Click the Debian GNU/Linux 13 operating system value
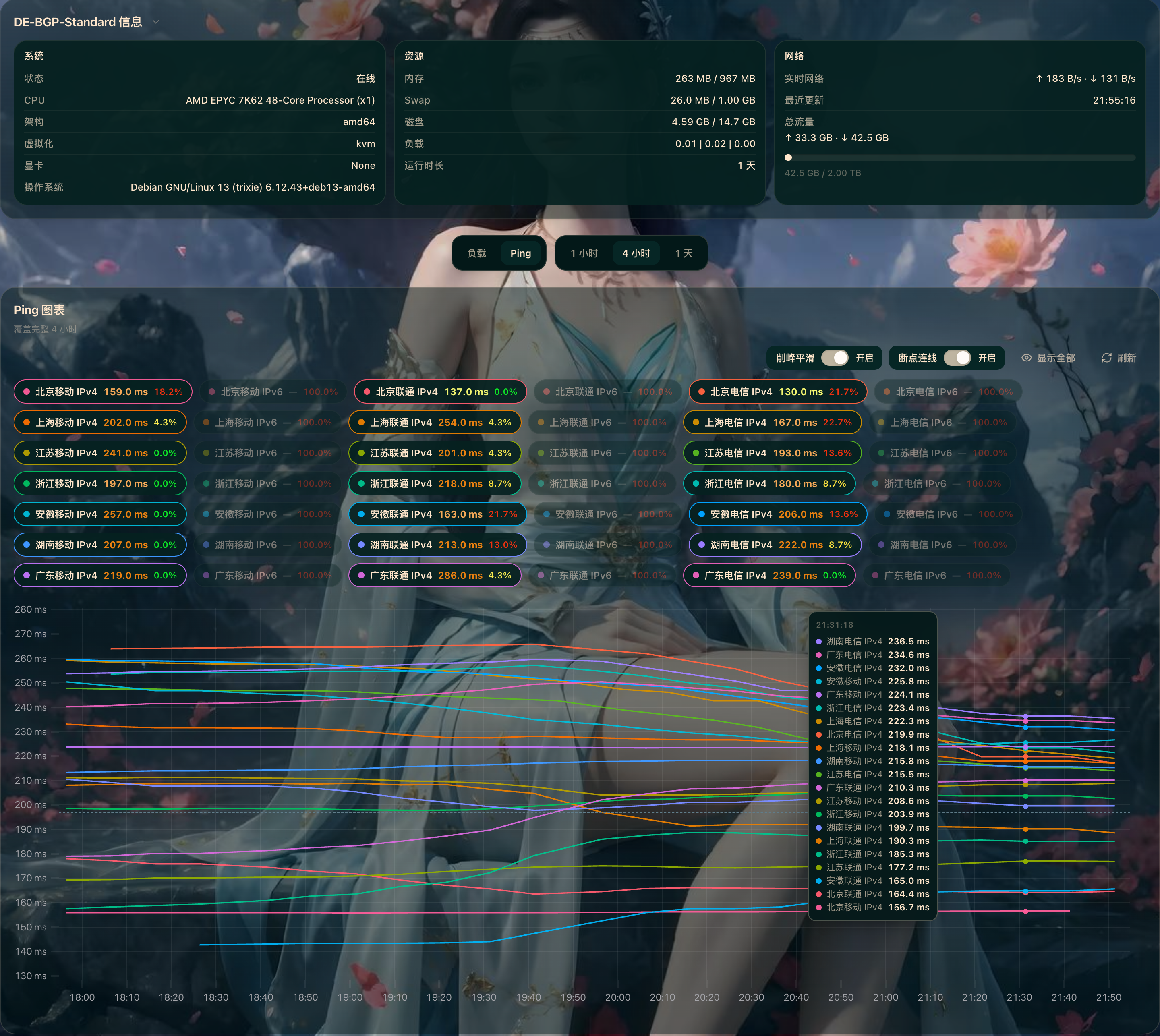The image size is (1160, 1036). click(x=253, y=187)
